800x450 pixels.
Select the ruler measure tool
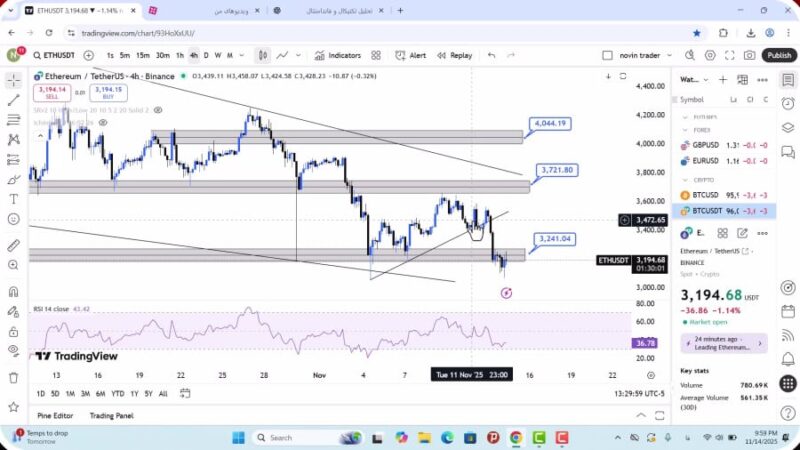click(13, 245)
